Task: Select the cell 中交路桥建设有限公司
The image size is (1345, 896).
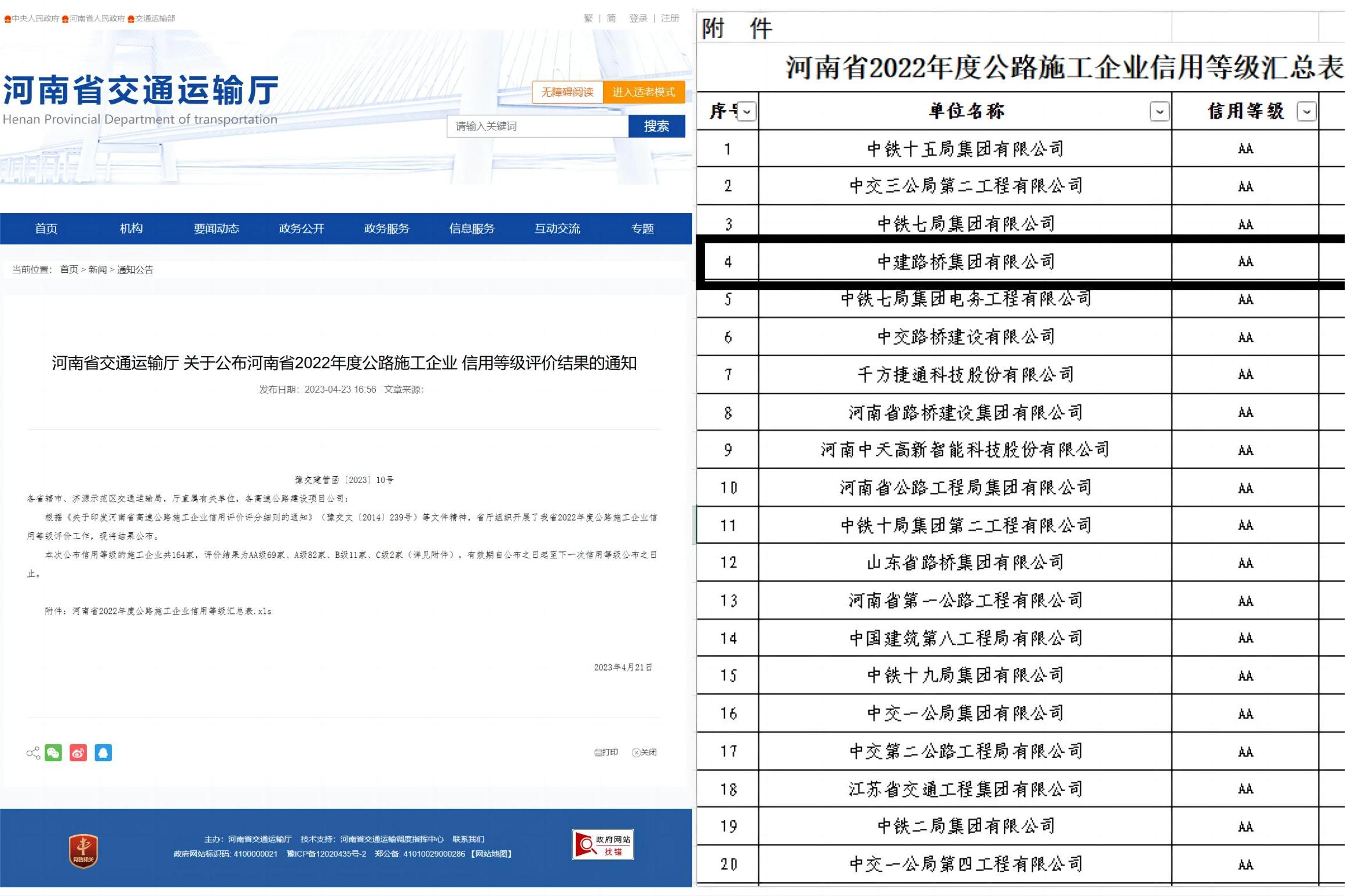Action: 965,337
